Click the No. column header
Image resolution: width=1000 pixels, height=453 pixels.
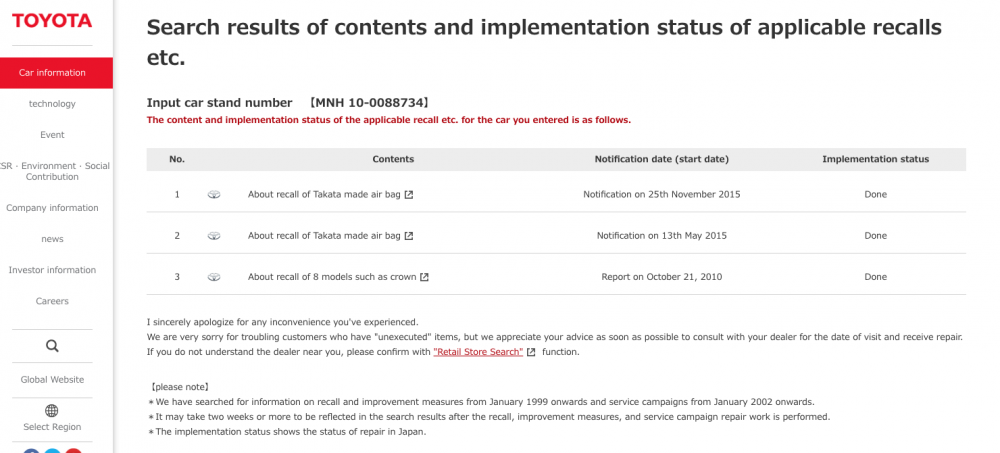click(x=177, y=160)
